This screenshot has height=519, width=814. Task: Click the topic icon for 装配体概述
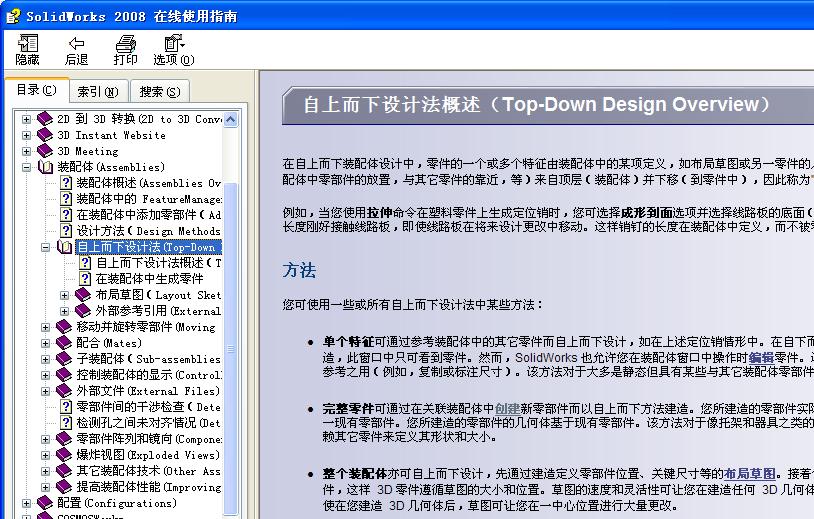tap(66, 183)
